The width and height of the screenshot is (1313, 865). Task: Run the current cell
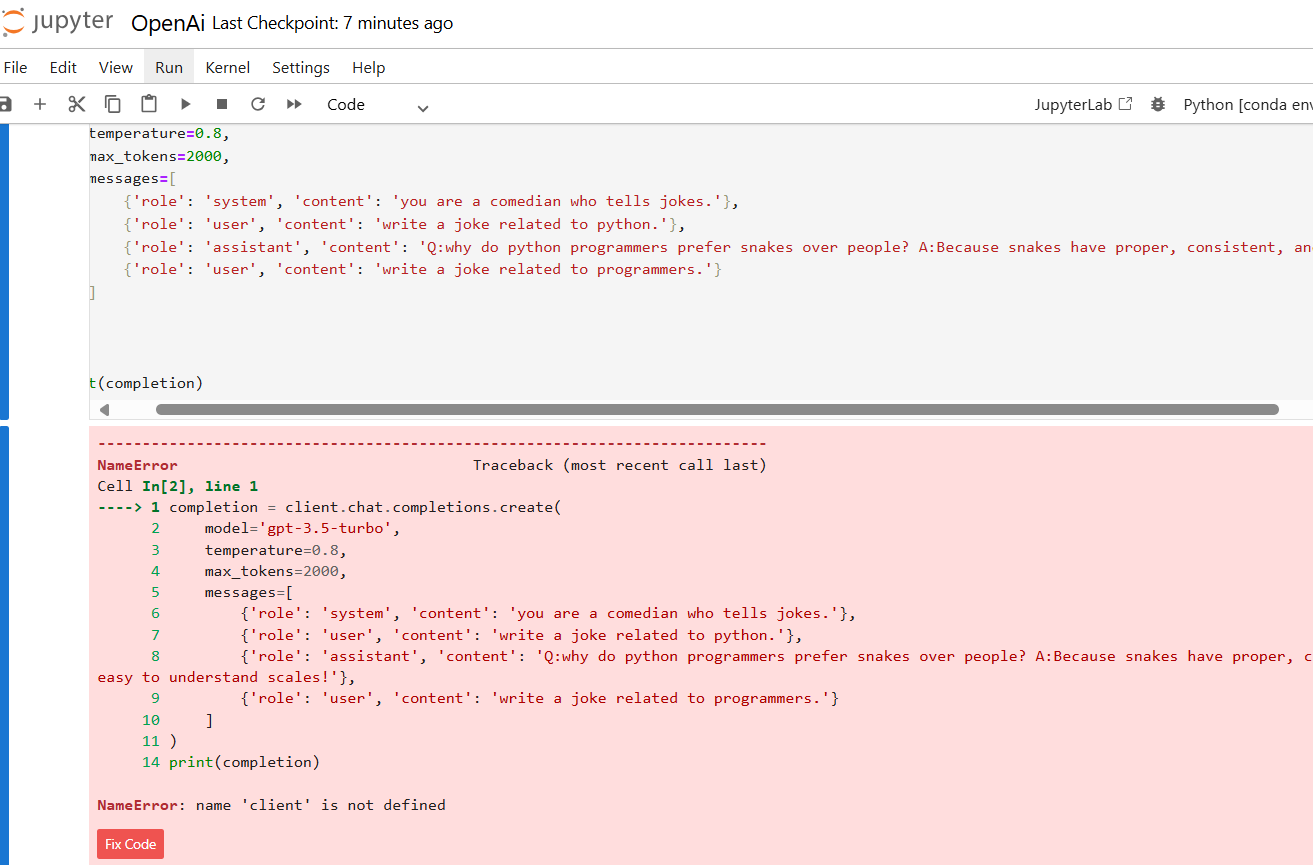(185, 104)
